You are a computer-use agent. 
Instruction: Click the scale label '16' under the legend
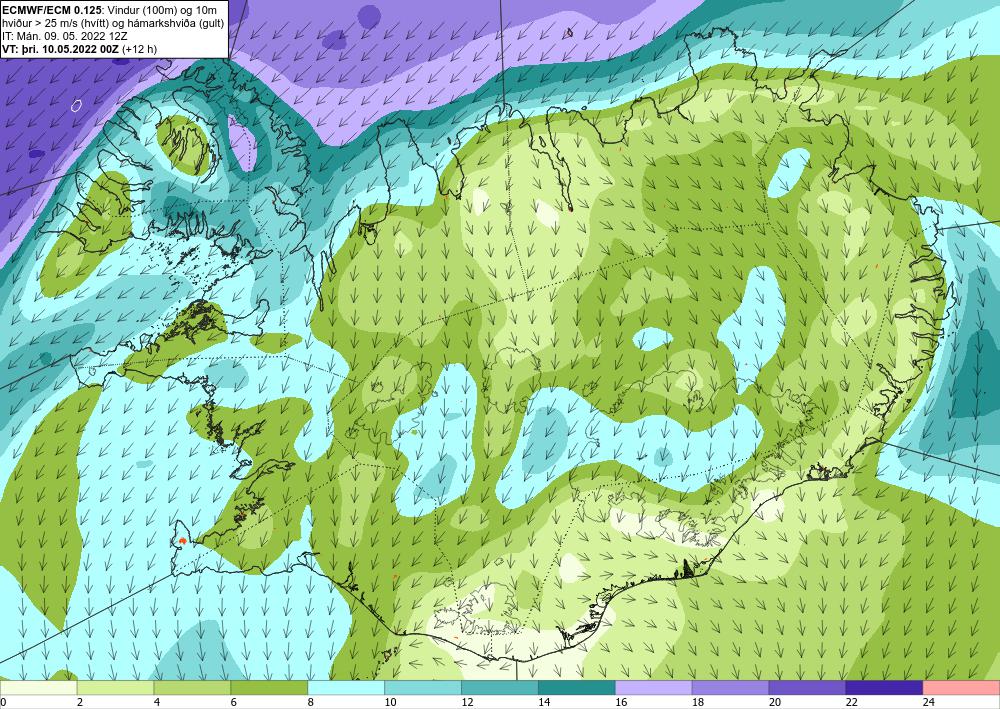pos(621,702)
